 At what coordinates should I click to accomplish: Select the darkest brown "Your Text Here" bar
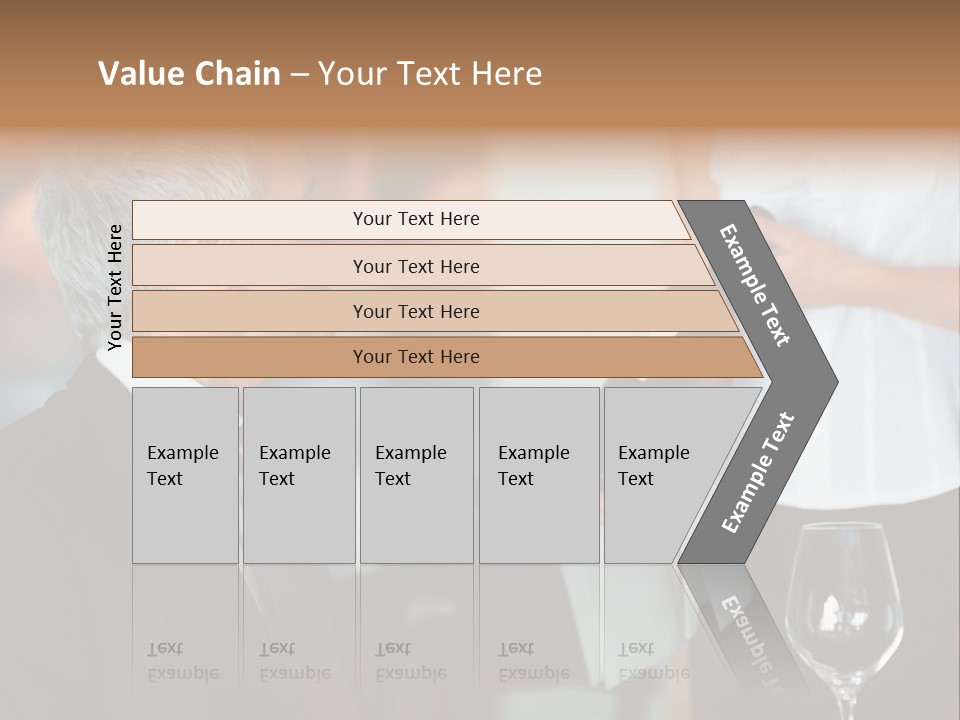pos(415,357)
